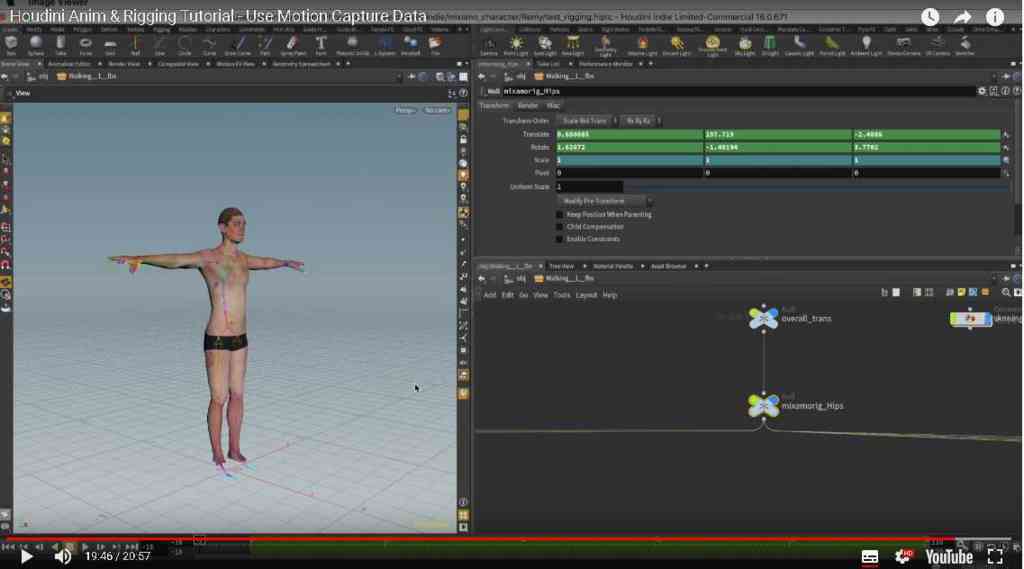Select the Platonic Solids shelf tool
The image size is (1024, 569).
point(352,45)
